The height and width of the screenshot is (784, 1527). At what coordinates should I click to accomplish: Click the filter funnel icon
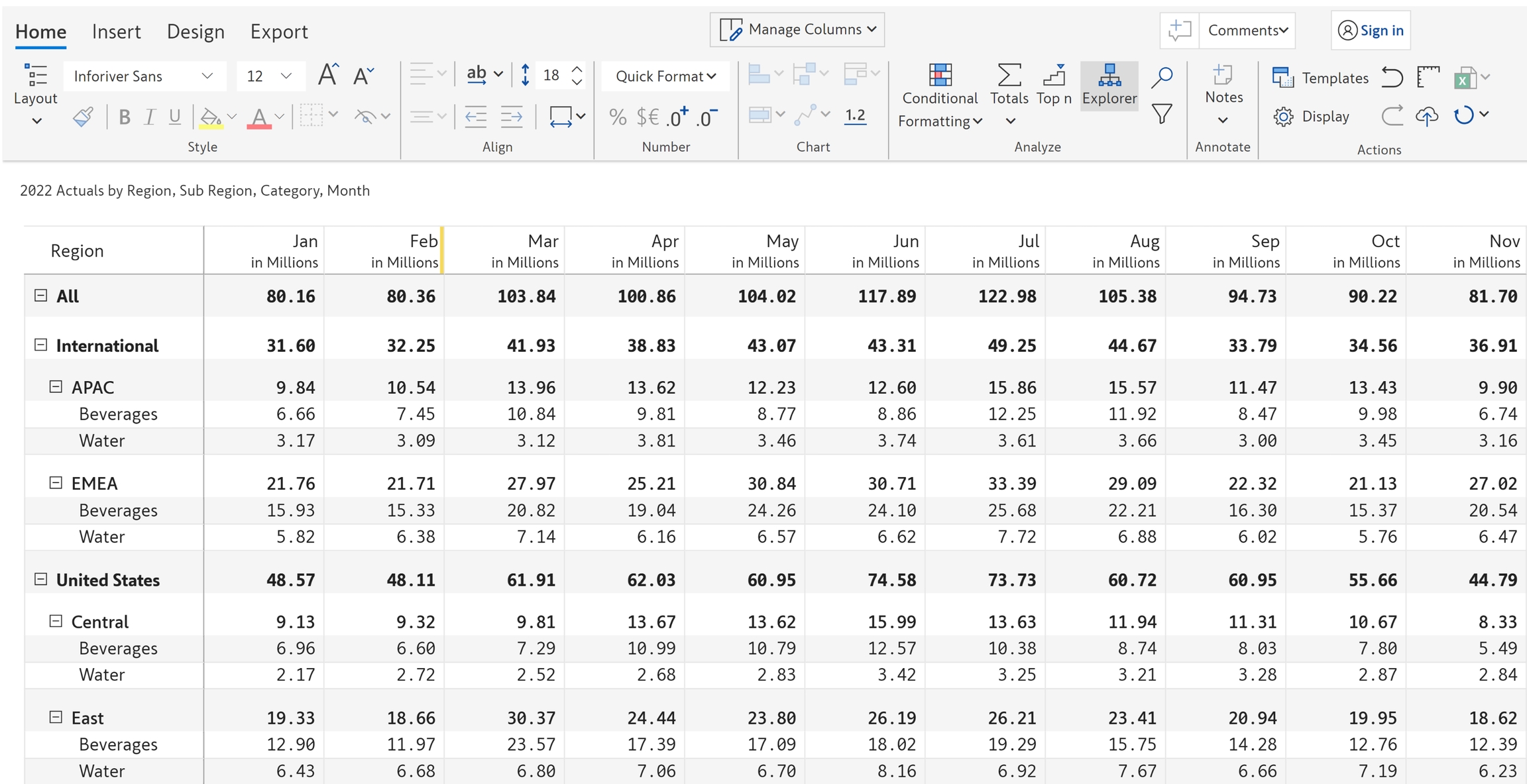point(1162,114)
